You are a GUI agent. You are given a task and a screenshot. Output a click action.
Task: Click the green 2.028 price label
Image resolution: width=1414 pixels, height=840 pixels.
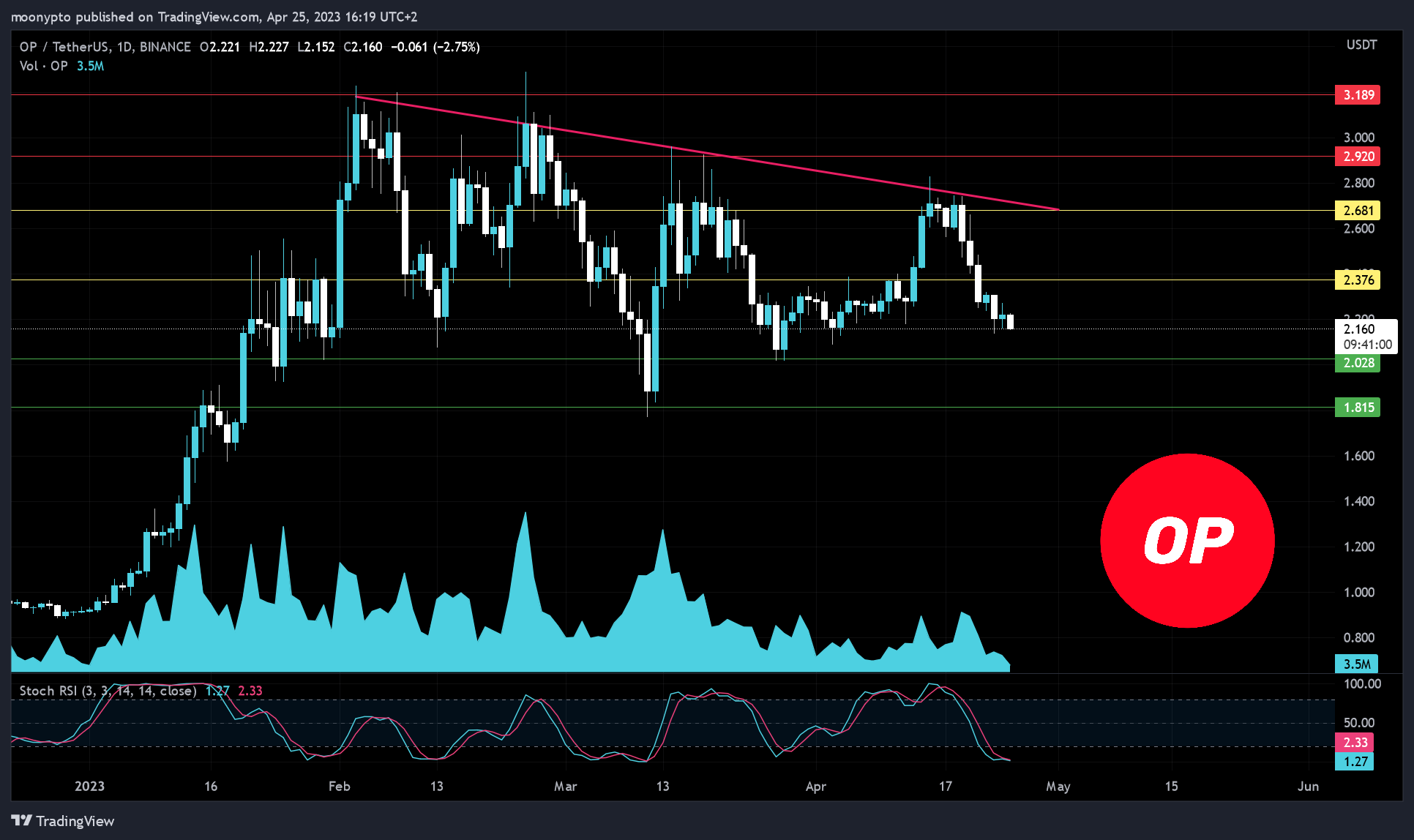1358,363
